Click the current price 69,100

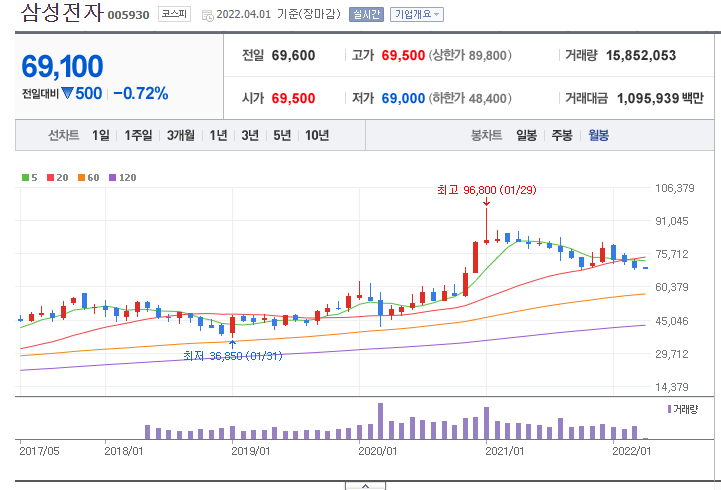click(x=62, y=67)
